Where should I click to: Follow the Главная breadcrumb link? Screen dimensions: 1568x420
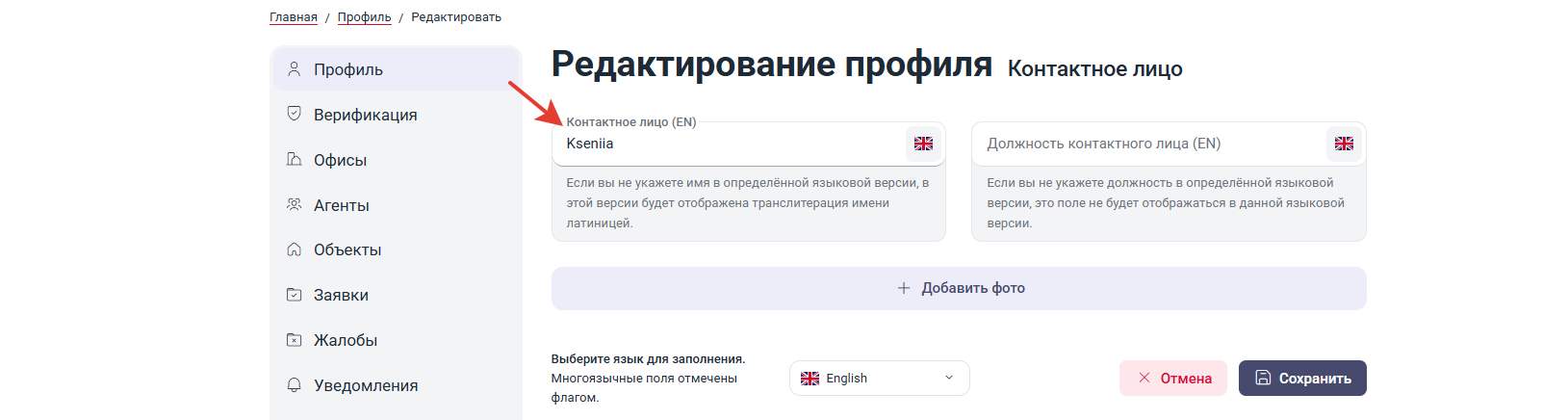294,17
